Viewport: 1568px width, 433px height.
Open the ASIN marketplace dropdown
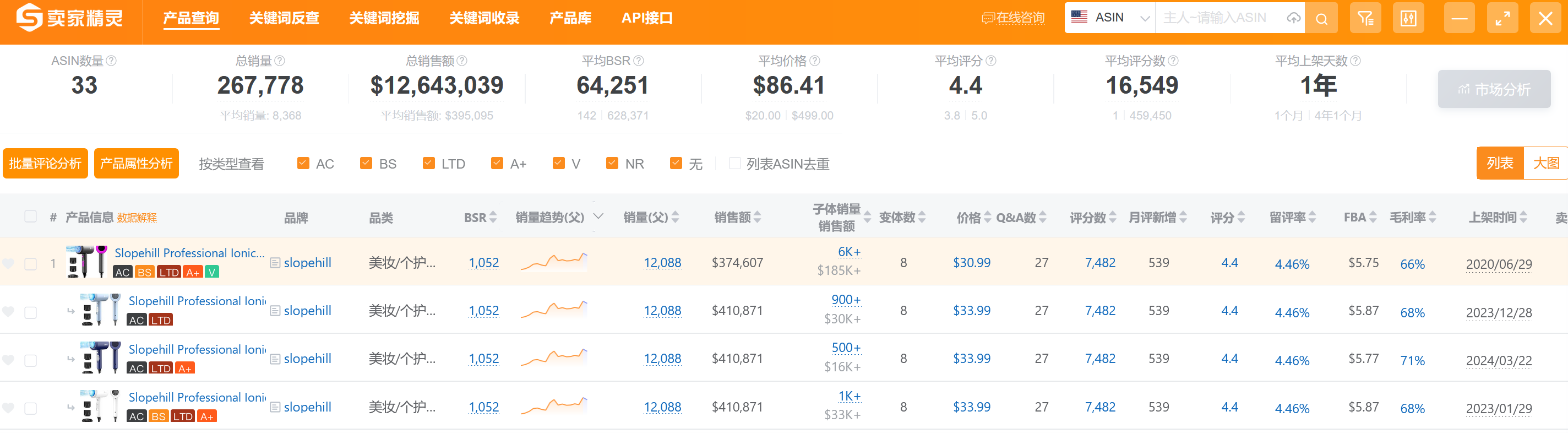[x=1110, y=18]
